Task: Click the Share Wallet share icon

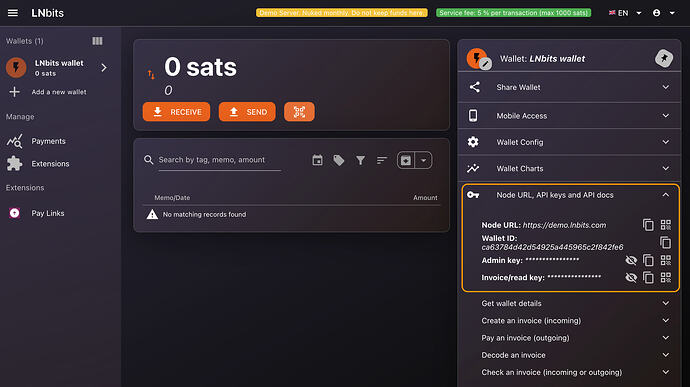Action: (x=474, y=87)
